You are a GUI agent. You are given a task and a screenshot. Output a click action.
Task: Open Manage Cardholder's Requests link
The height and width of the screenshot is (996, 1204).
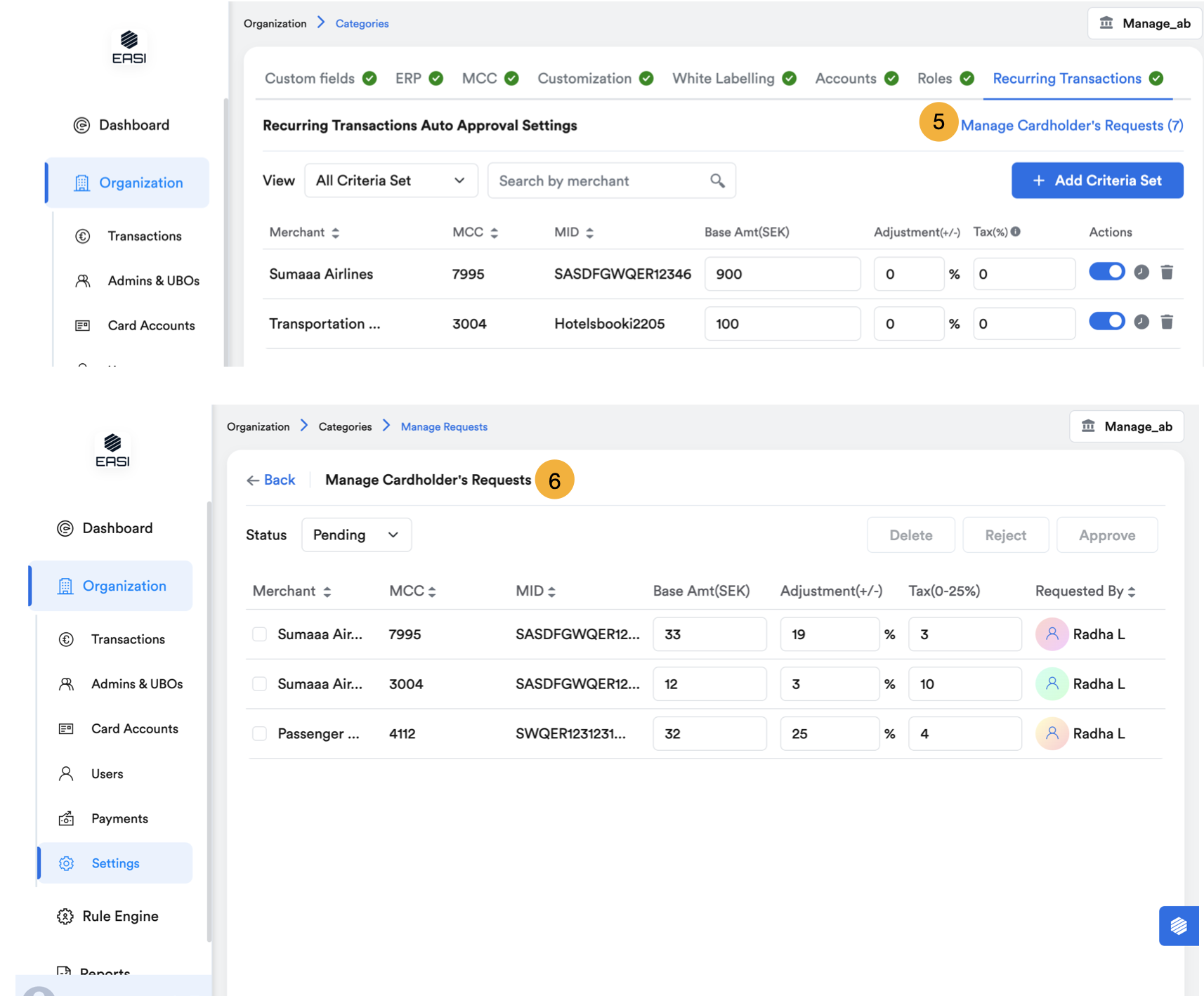(1071, 126)
